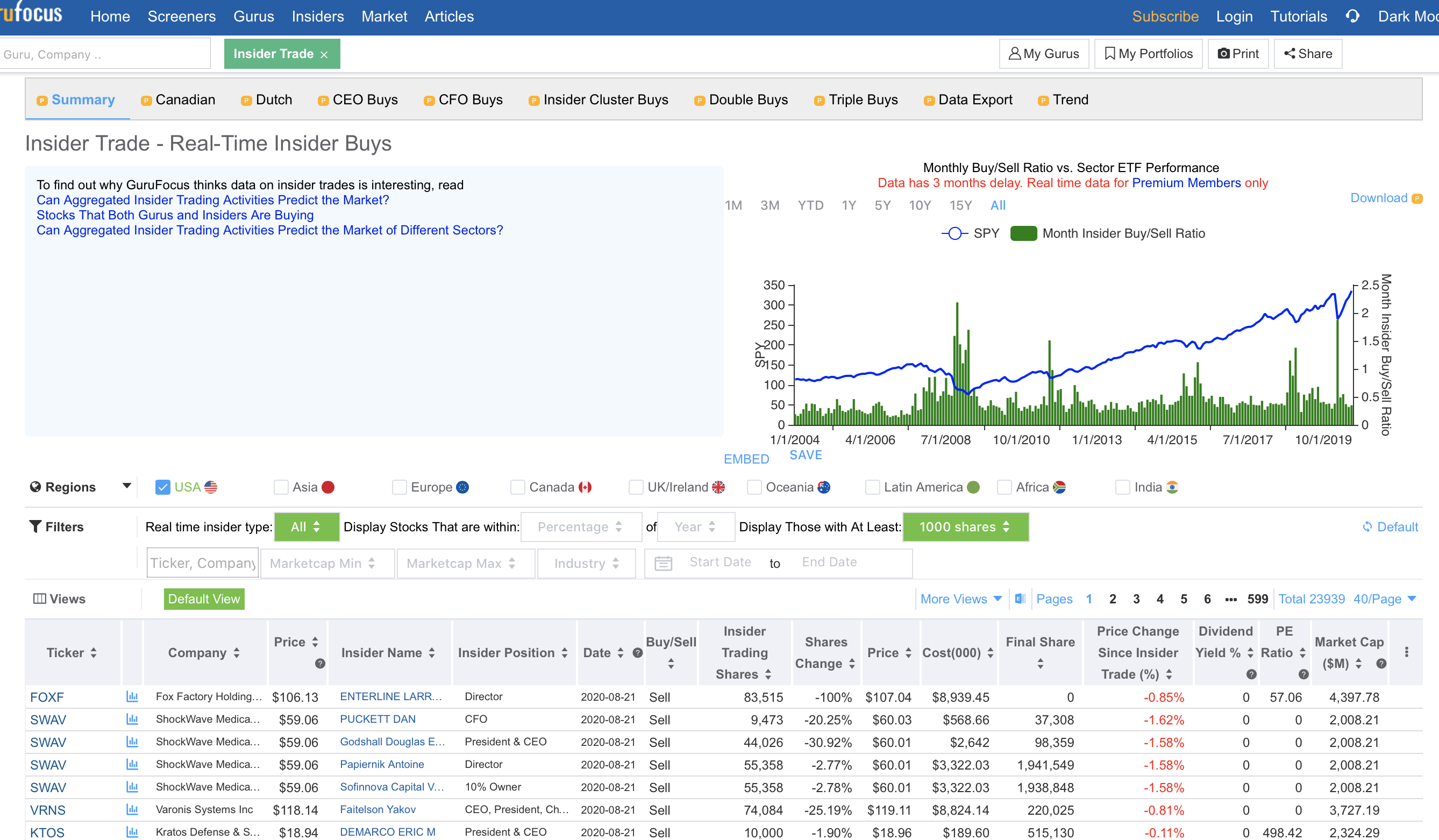This screenshot has height=840, width=1439.
Task: Click the Date column help icon
Action: coord(638,653)
